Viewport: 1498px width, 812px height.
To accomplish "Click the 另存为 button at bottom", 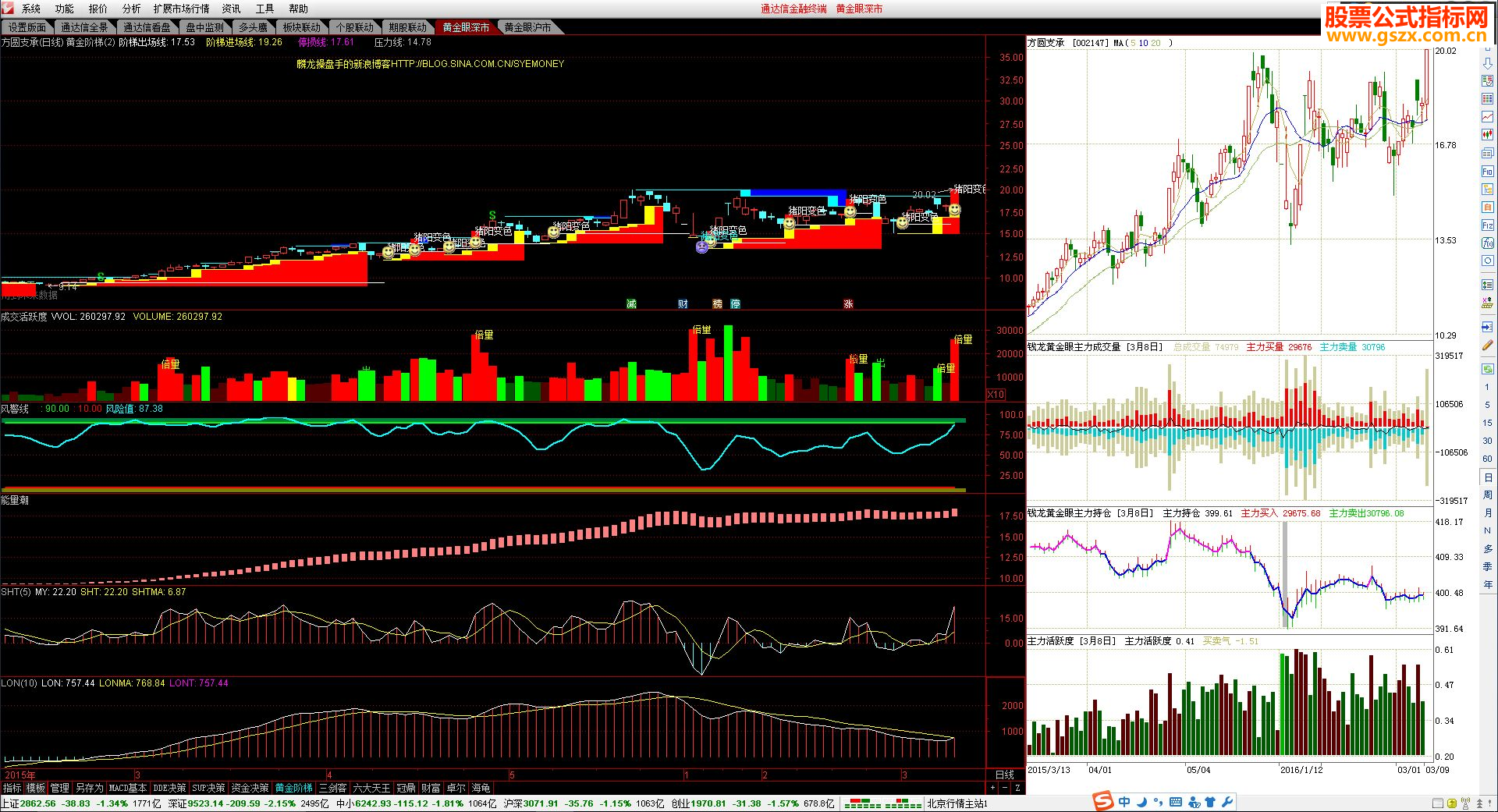I will (x=89, y=788).
